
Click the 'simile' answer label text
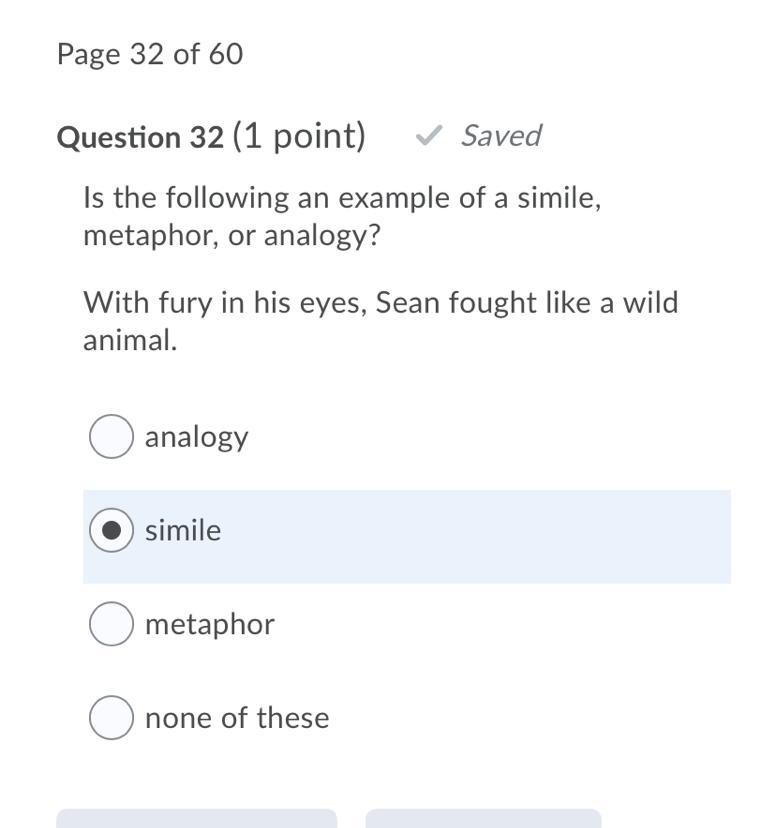tap(183, 530)
